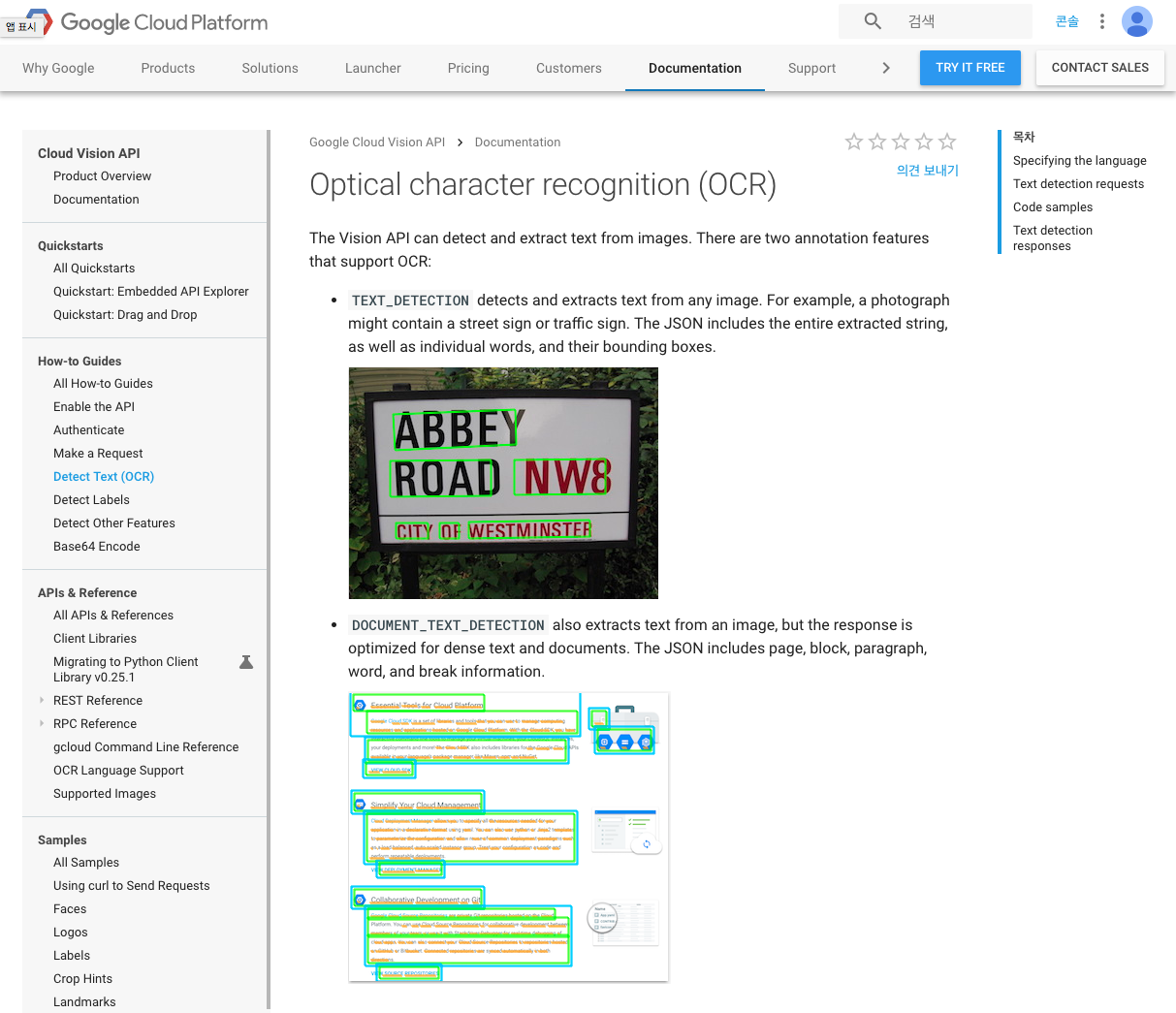This screenshot has width=1176, height=1013.
Task: Open Using curl to Send Requests
Action: [132, 886]
